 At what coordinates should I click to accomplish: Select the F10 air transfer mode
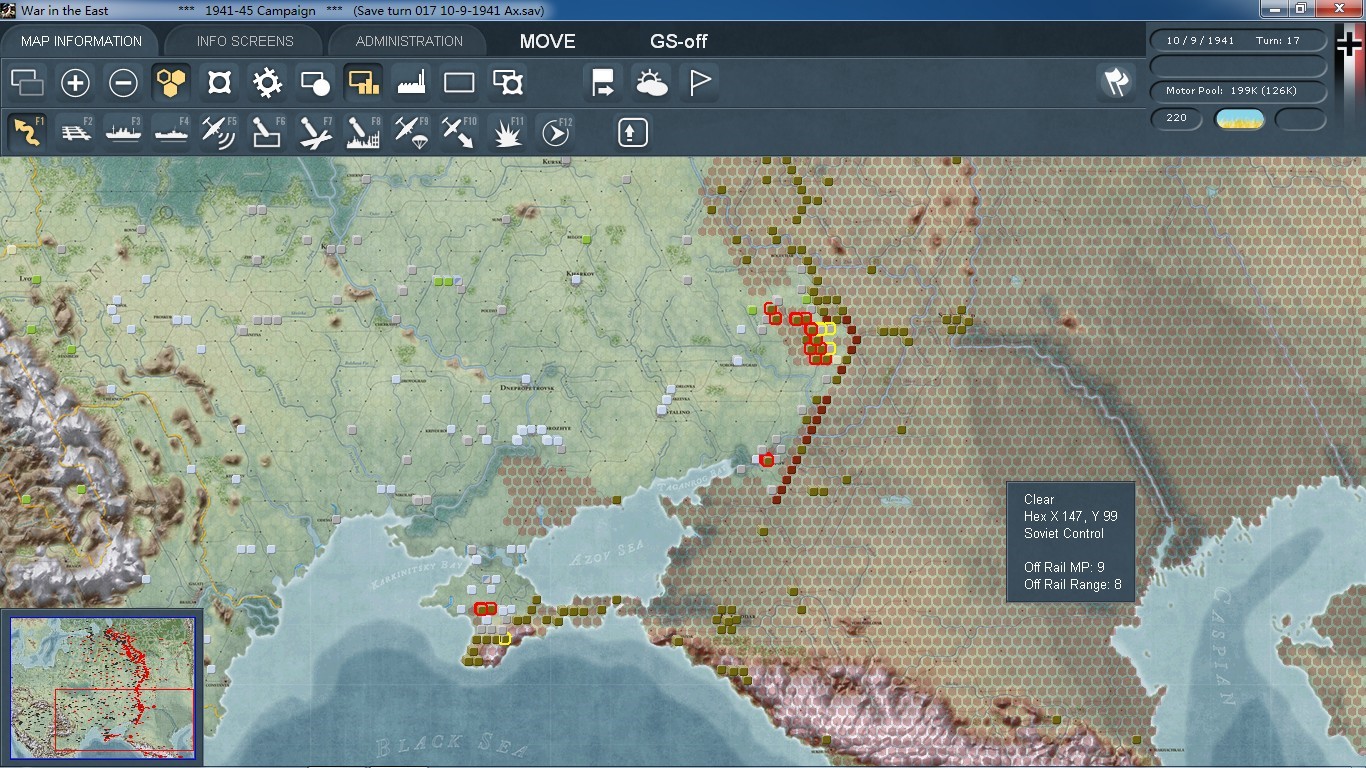[x=459, y=132]
